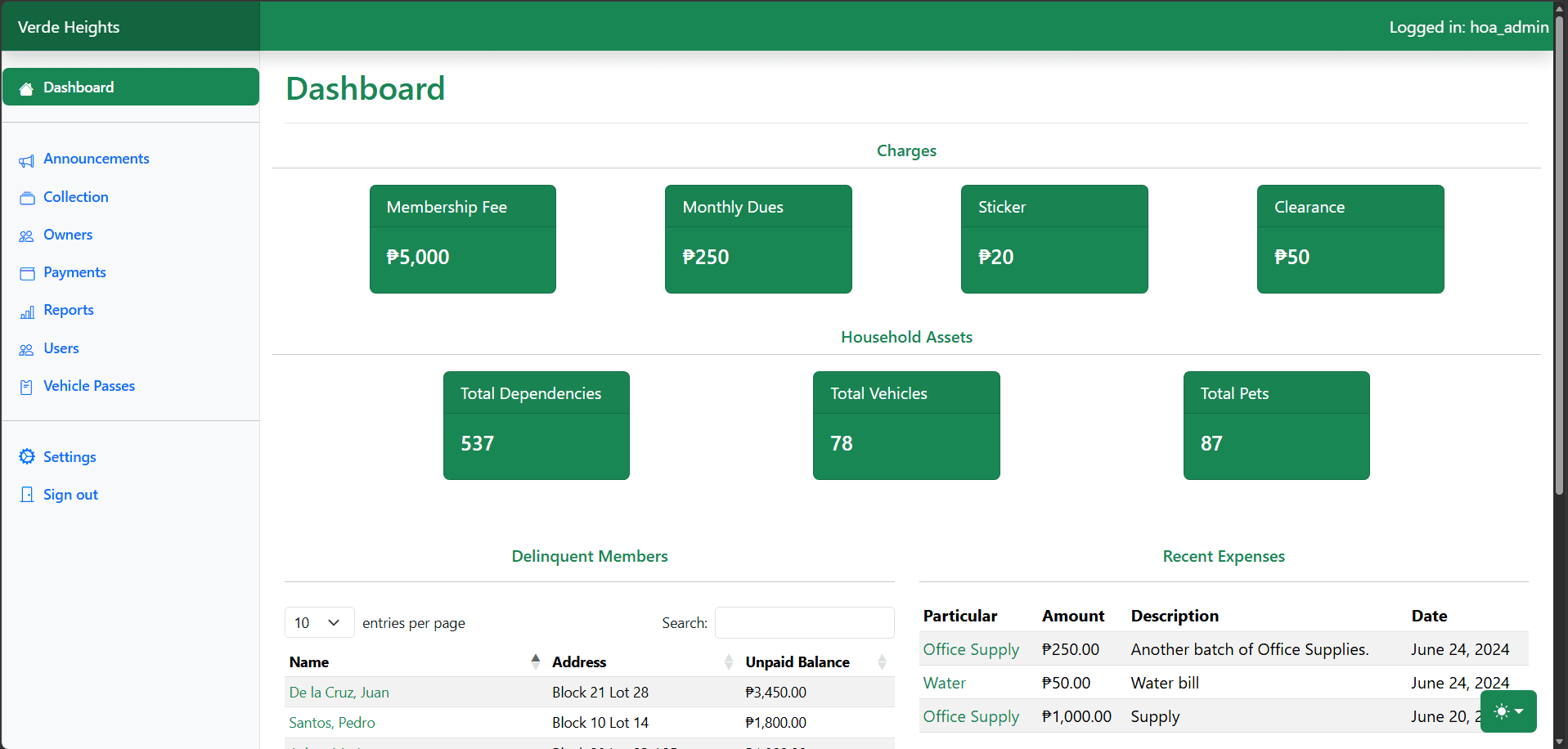Open Owners via its people icon

pos(27,235)
